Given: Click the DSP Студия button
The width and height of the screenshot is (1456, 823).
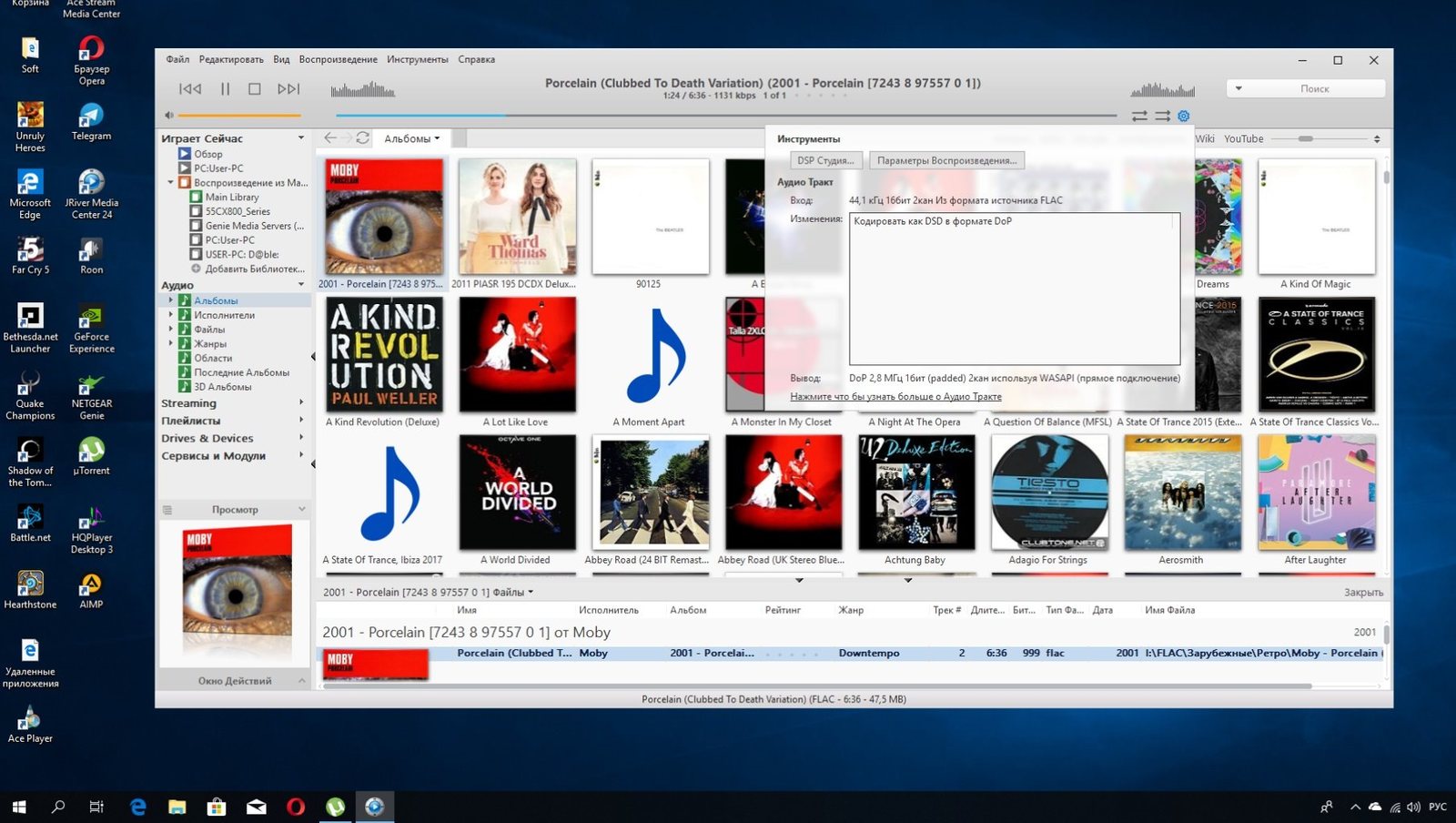Looking at the screenshot, I should (825, 160).
